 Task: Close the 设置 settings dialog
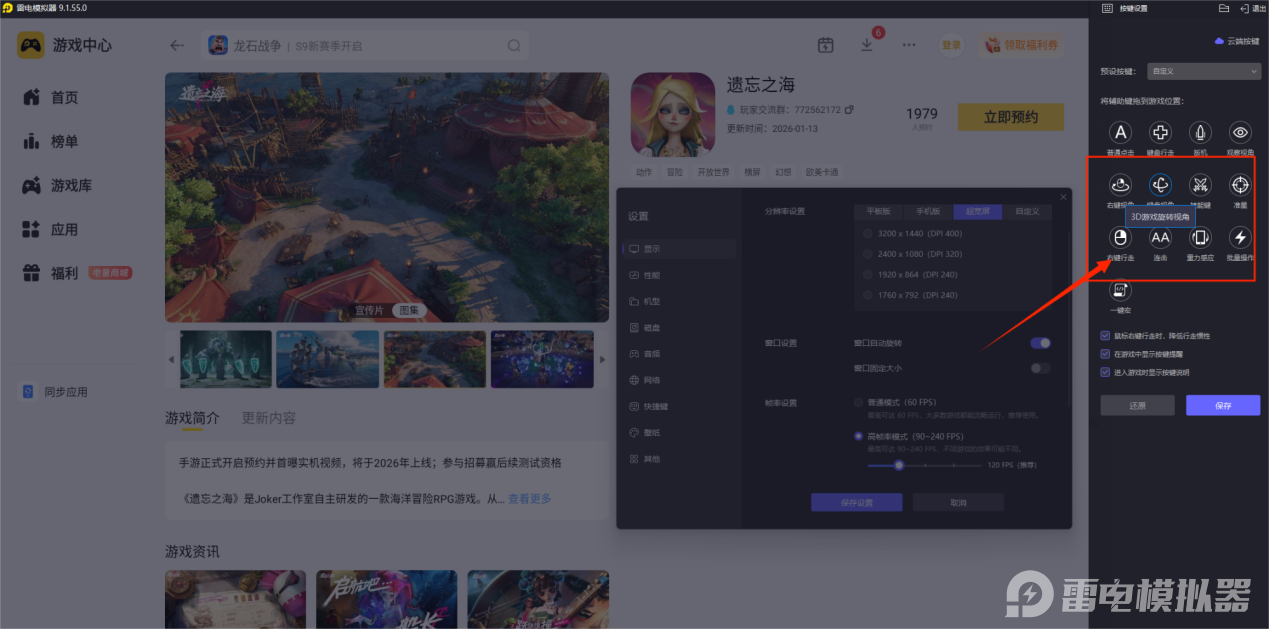[1063, 197]
